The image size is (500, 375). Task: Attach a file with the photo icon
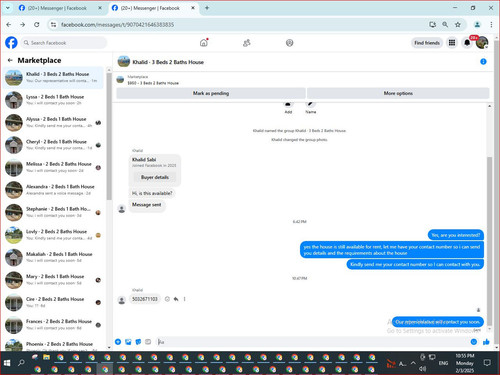click(x=128, y=342)
